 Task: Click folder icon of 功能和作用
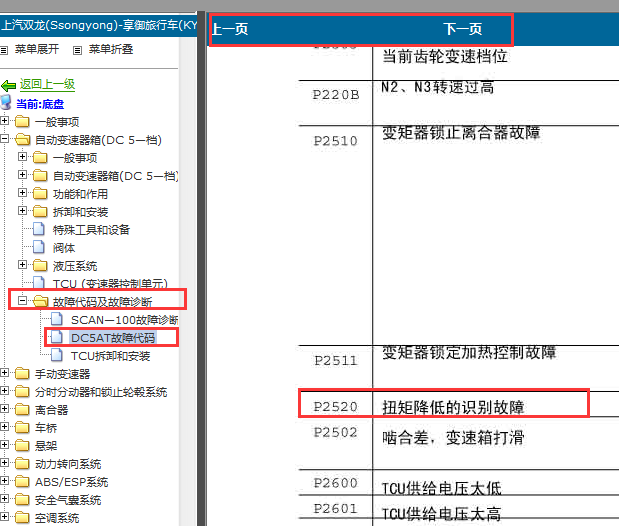tap(40, 193)
